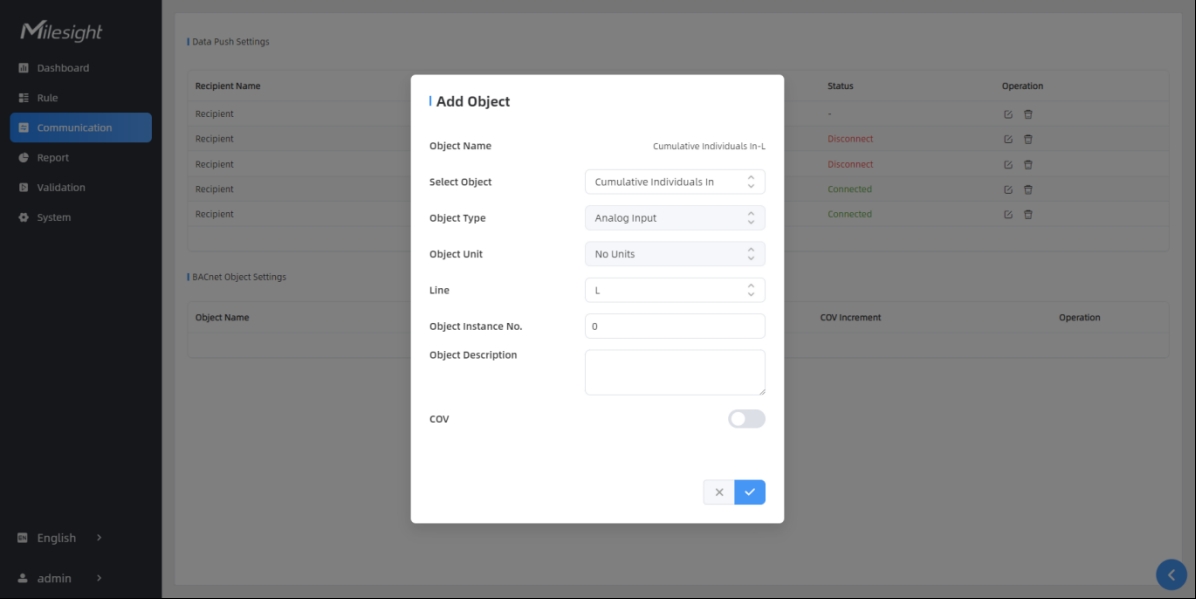1196x599 pixels.
Task: Click the Validation sidebar icon
Action: click(x=24, y=188)
